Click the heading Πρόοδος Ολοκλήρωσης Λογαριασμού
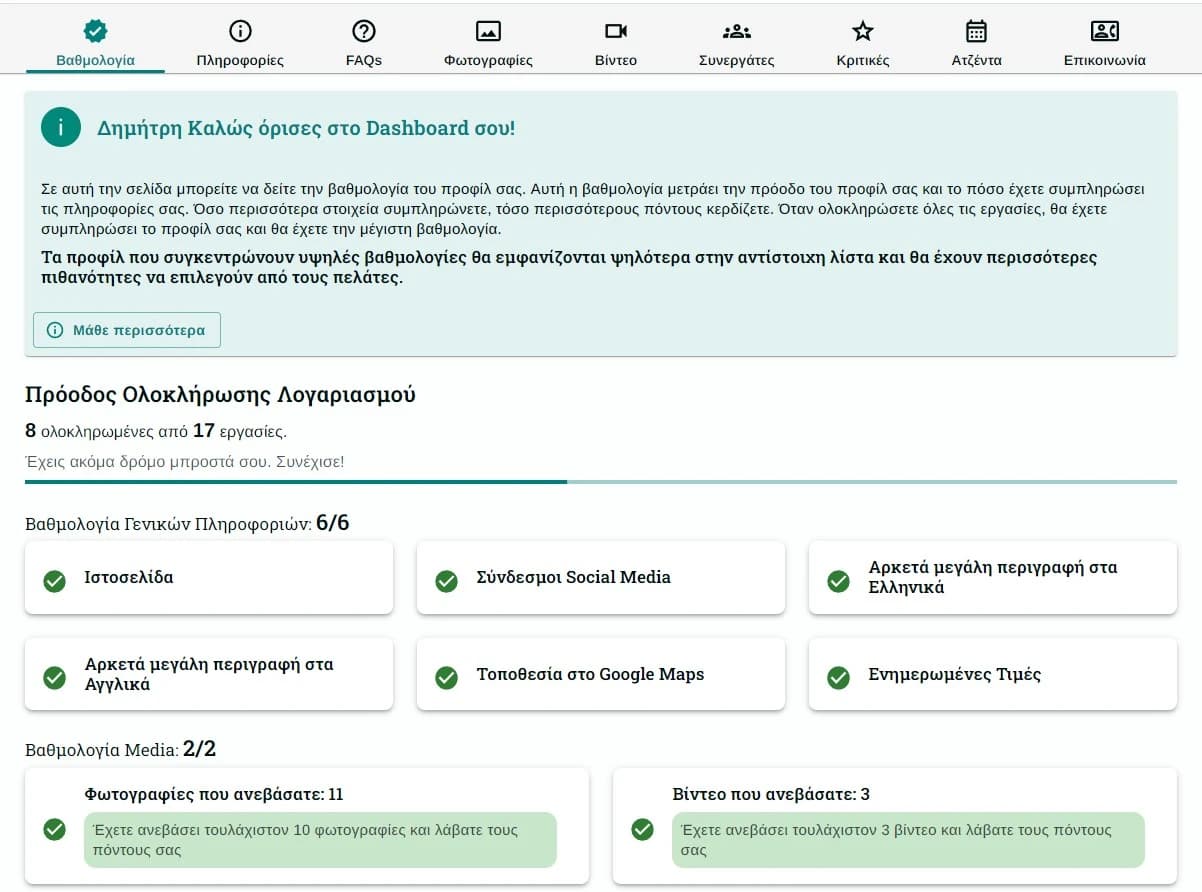 point(220,394)
